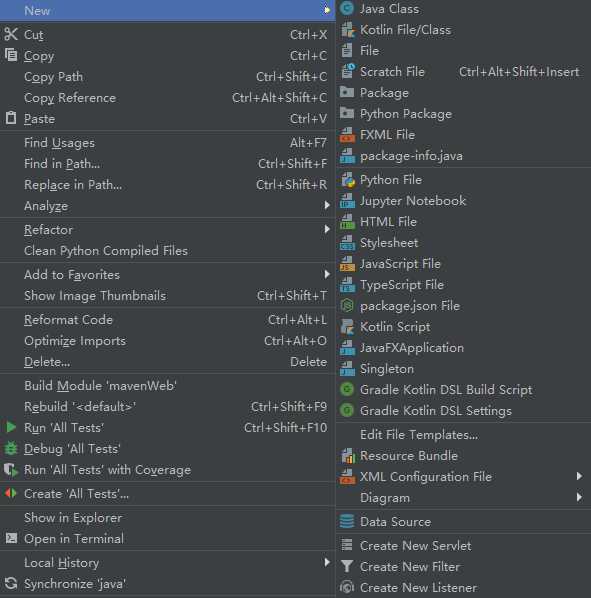Expand the New submenu arrow
591x598 pixels.
[x=326, y=10]
